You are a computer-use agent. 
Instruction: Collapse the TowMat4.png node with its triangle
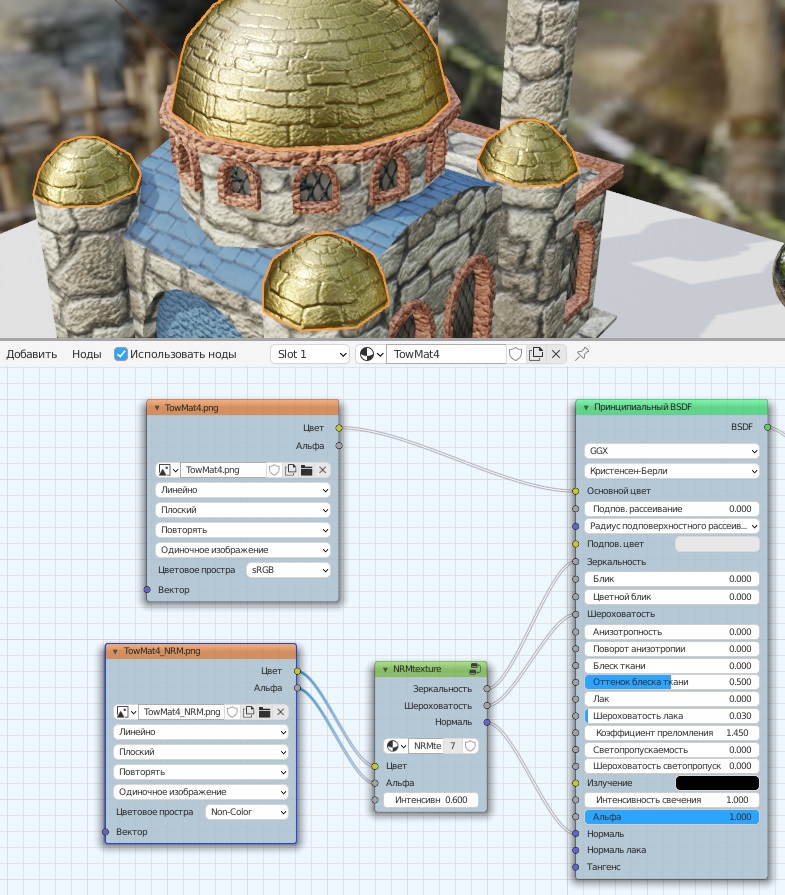157,408
